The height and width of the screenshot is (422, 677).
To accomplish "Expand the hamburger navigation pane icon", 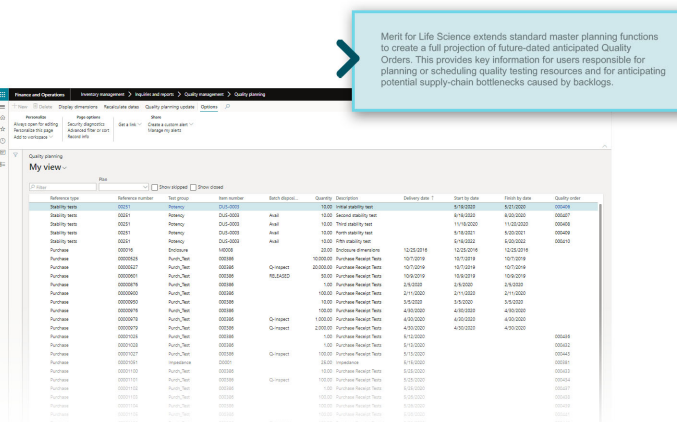I will [3, 106].
